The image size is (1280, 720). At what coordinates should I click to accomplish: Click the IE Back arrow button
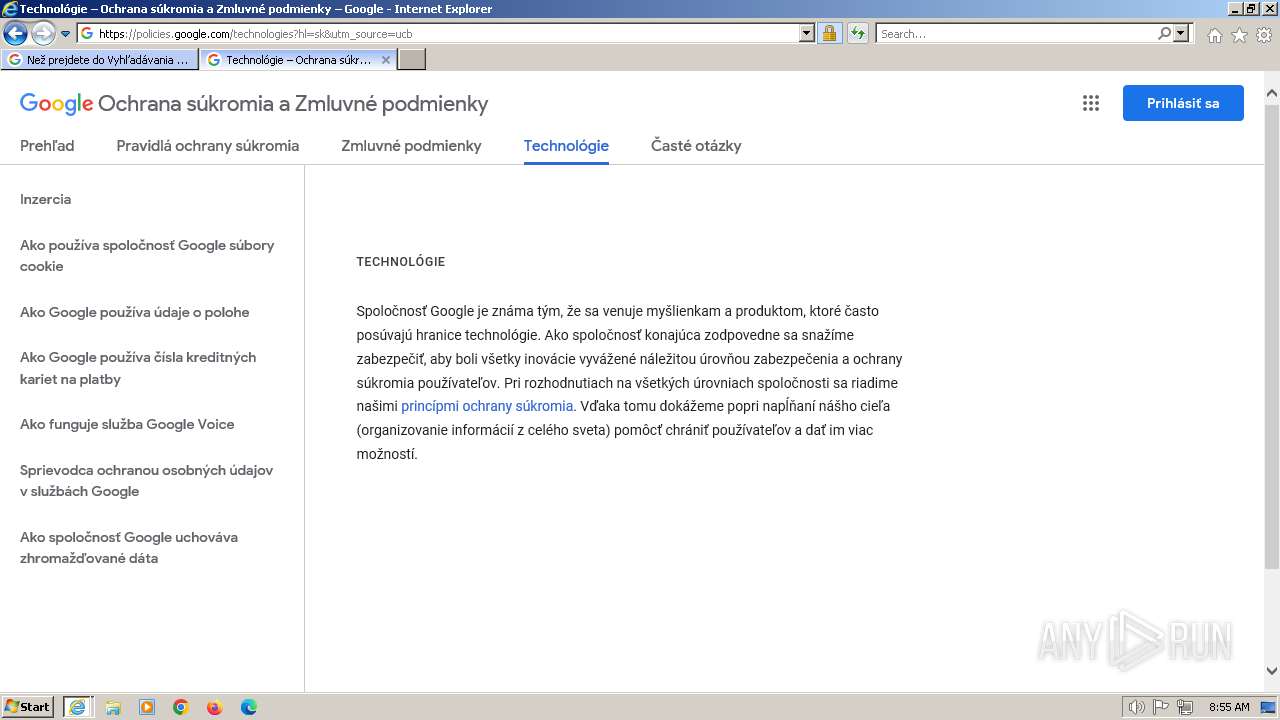[x=15, y=33]
